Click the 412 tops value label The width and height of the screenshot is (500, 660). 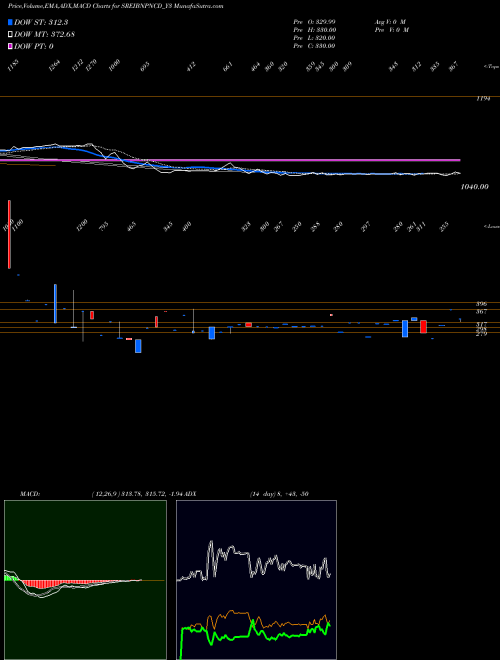[191, 66]
